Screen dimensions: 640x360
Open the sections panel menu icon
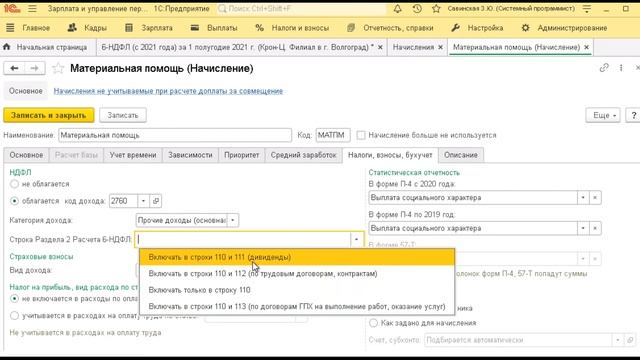point(10,28)
